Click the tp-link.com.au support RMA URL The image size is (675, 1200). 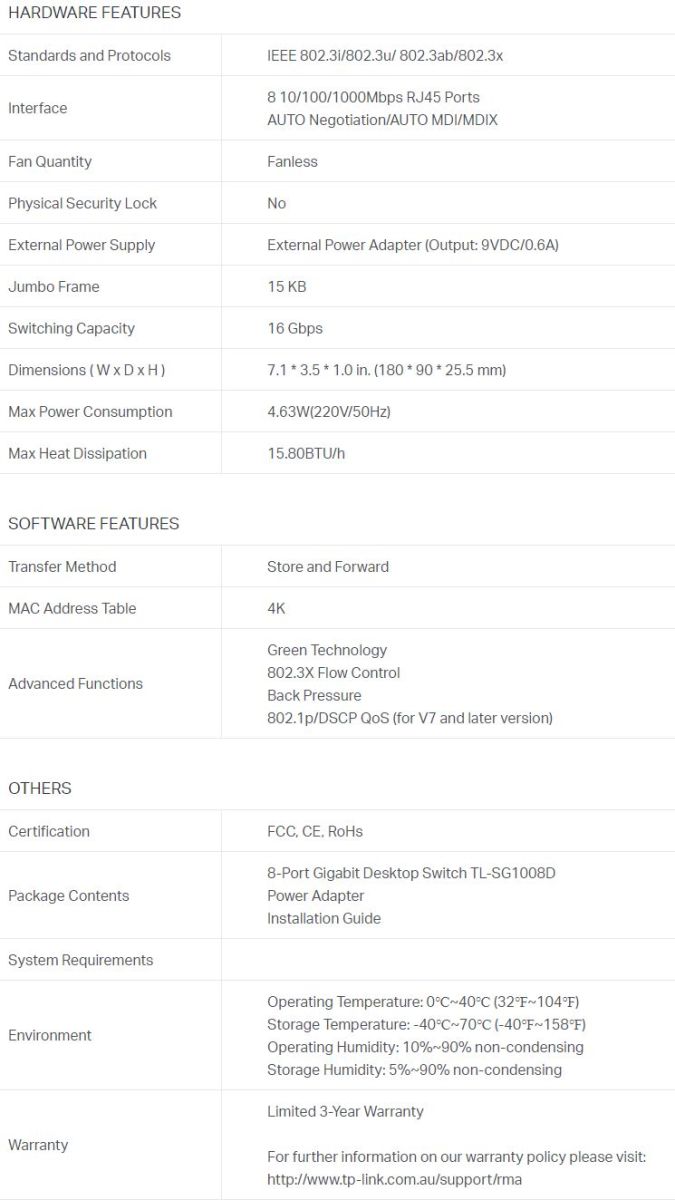coord(394,1179)
